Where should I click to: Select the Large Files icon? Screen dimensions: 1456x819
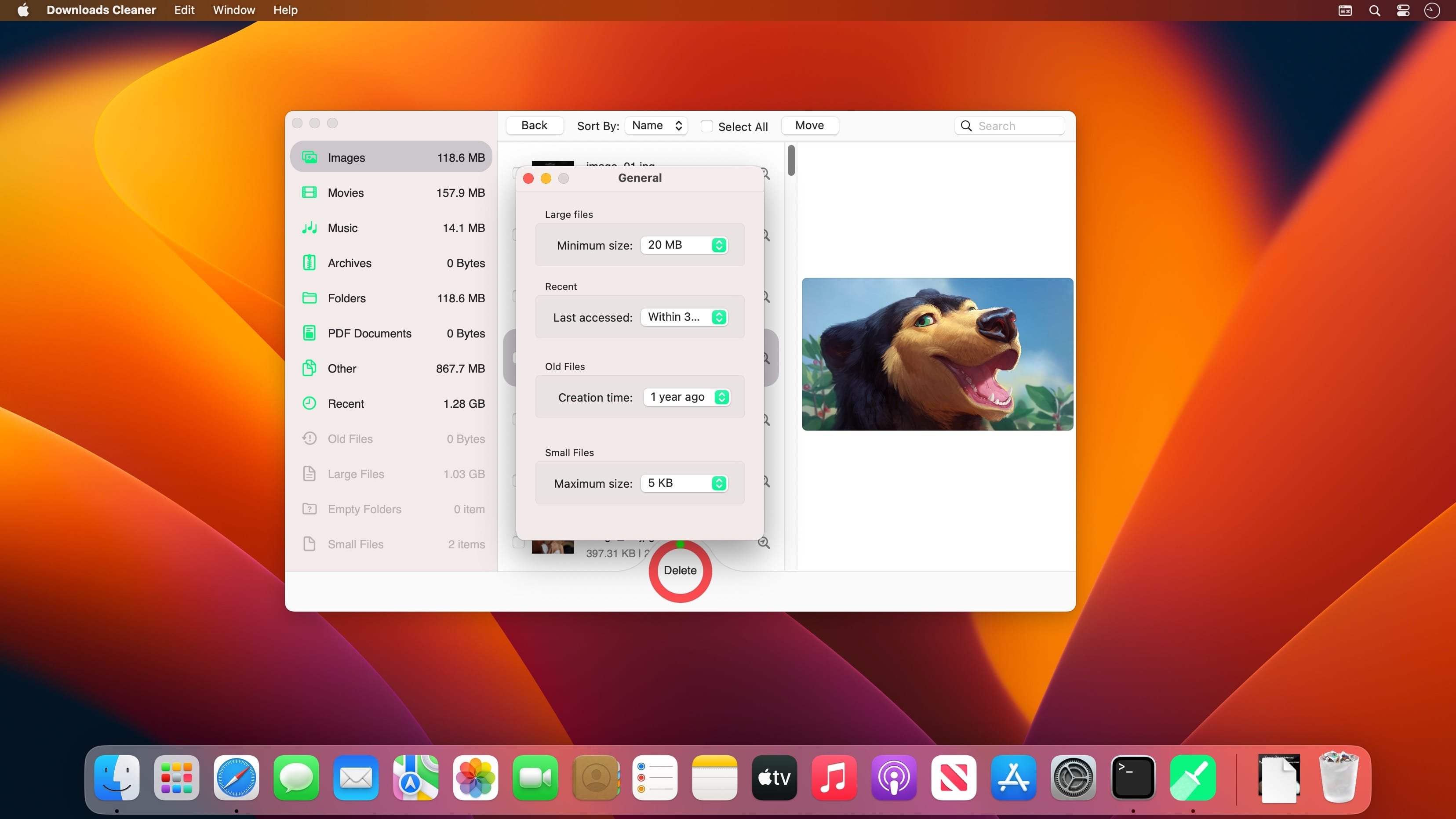309,473
